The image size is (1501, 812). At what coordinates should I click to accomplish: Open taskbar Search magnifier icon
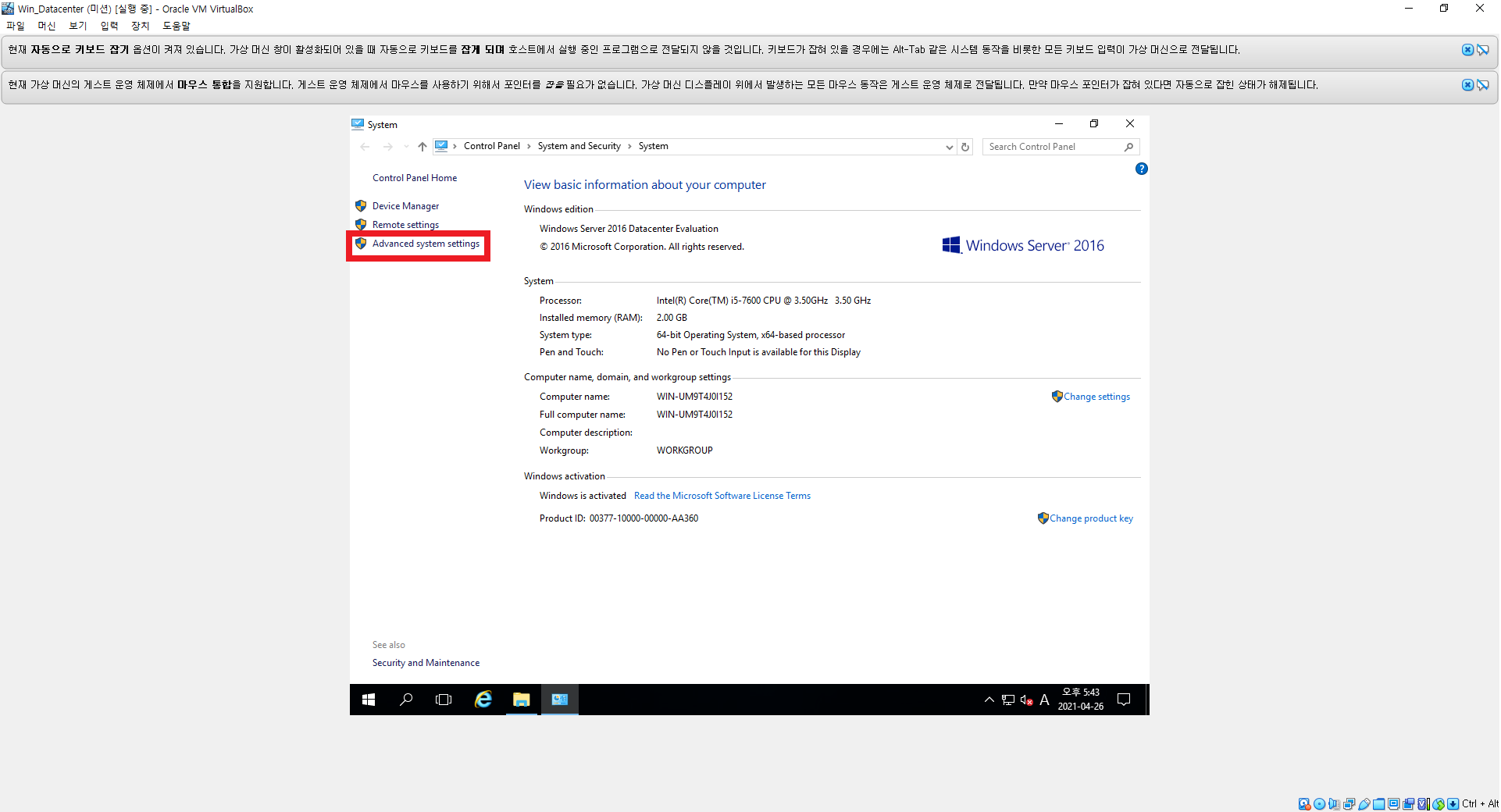[406, 700]
